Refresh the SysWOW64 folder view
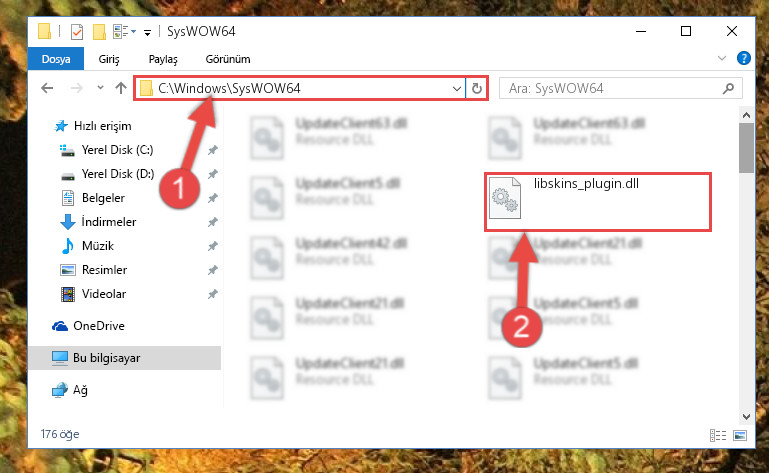Viewport: 769px width, 473px height. click(477, 89)
